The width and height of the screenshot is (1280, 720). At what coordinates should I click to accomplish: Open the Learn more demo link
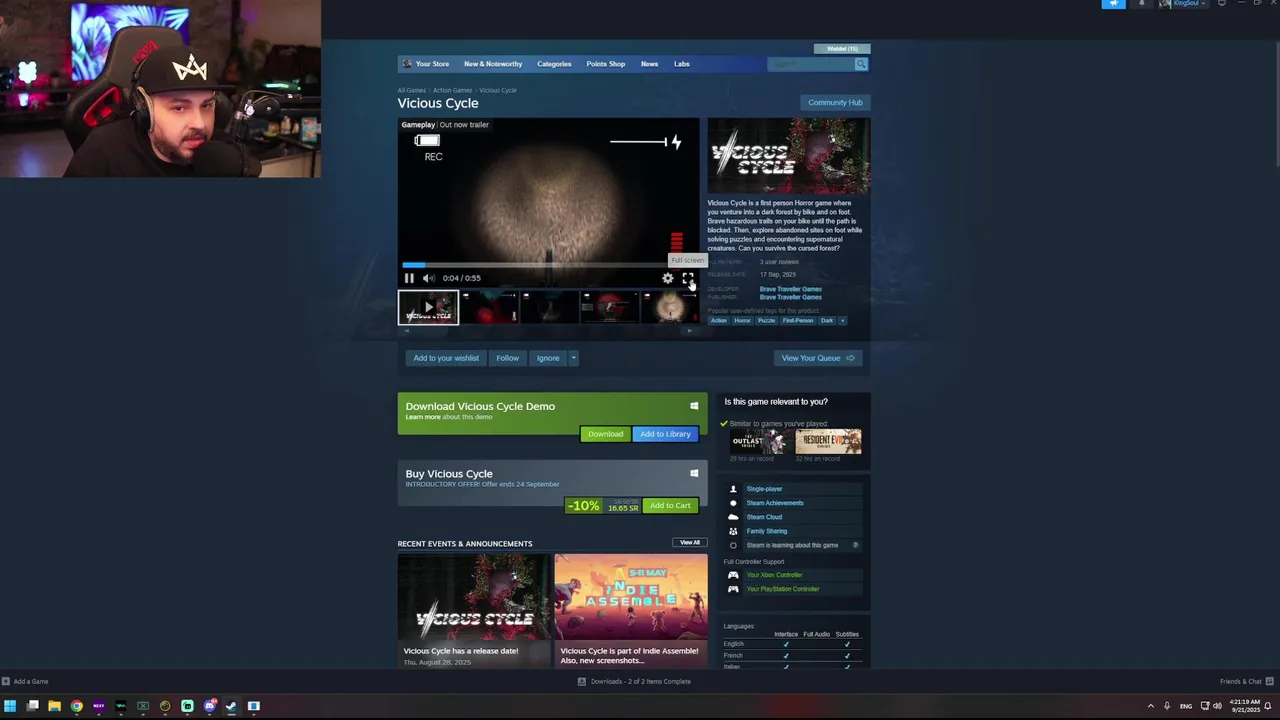click(x=422, y=417)
